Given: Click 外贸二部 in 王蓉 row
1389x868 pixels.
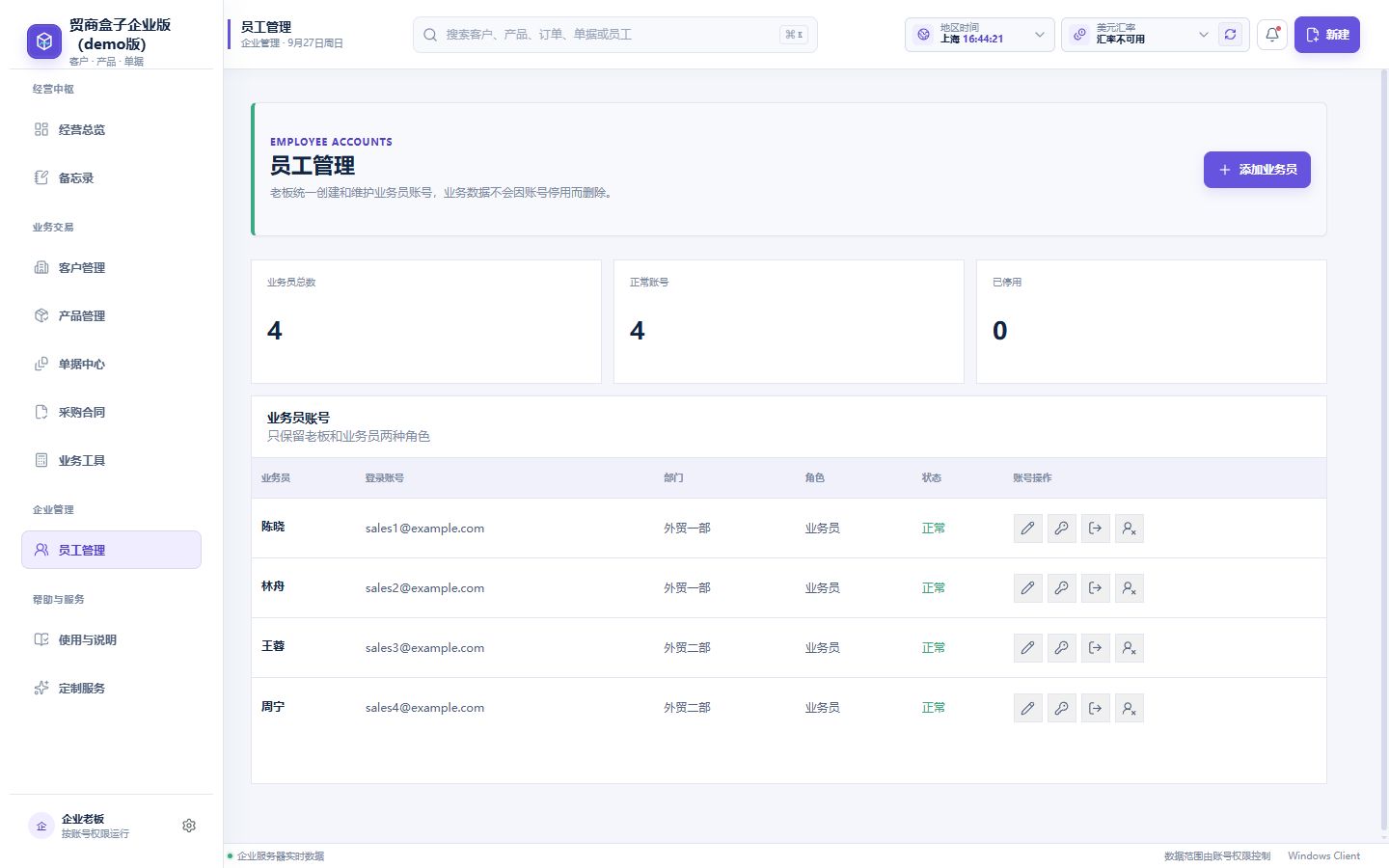Looking at the screenshot, I should click(687, 648).
